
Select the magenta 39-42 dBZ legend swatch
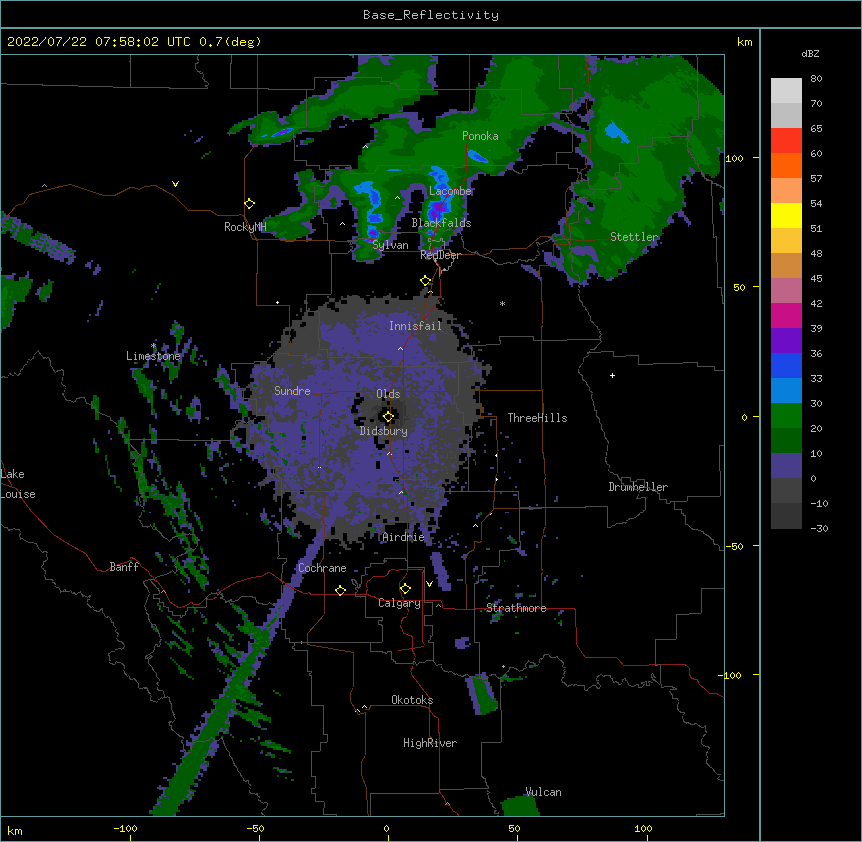pyautogui.click(x=786, y=315)
